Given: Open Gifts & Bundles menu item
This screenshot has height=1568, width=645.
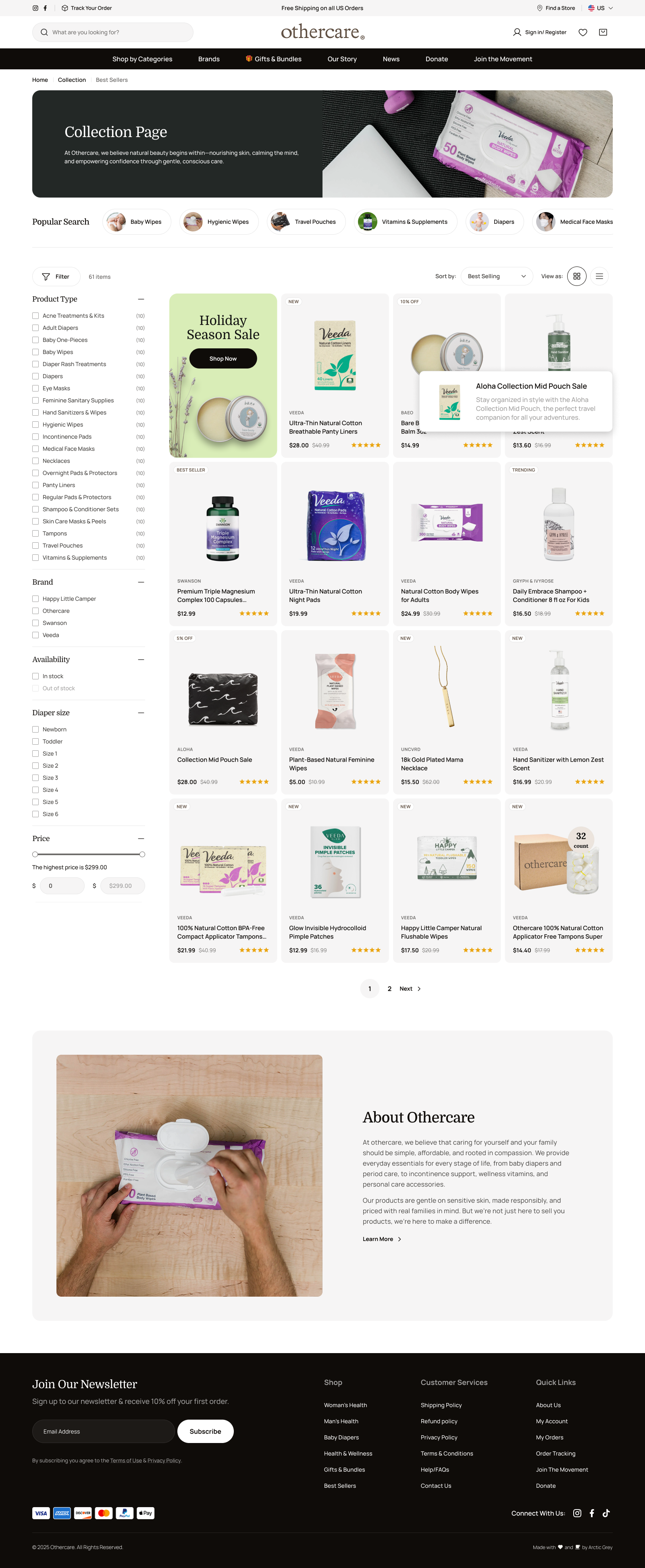Looking at the screenshot, I should 273,59.
